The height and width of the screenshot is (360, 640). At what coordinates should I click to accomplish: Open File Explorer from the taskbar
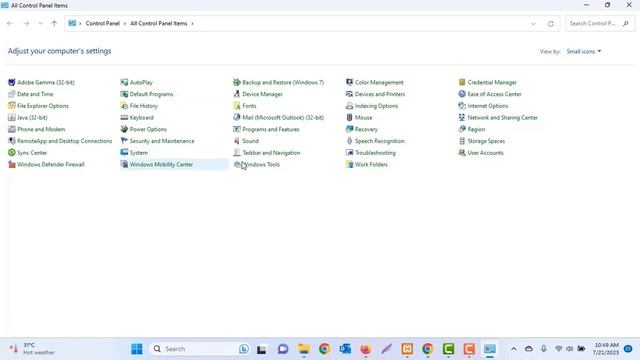coord(303,349)
